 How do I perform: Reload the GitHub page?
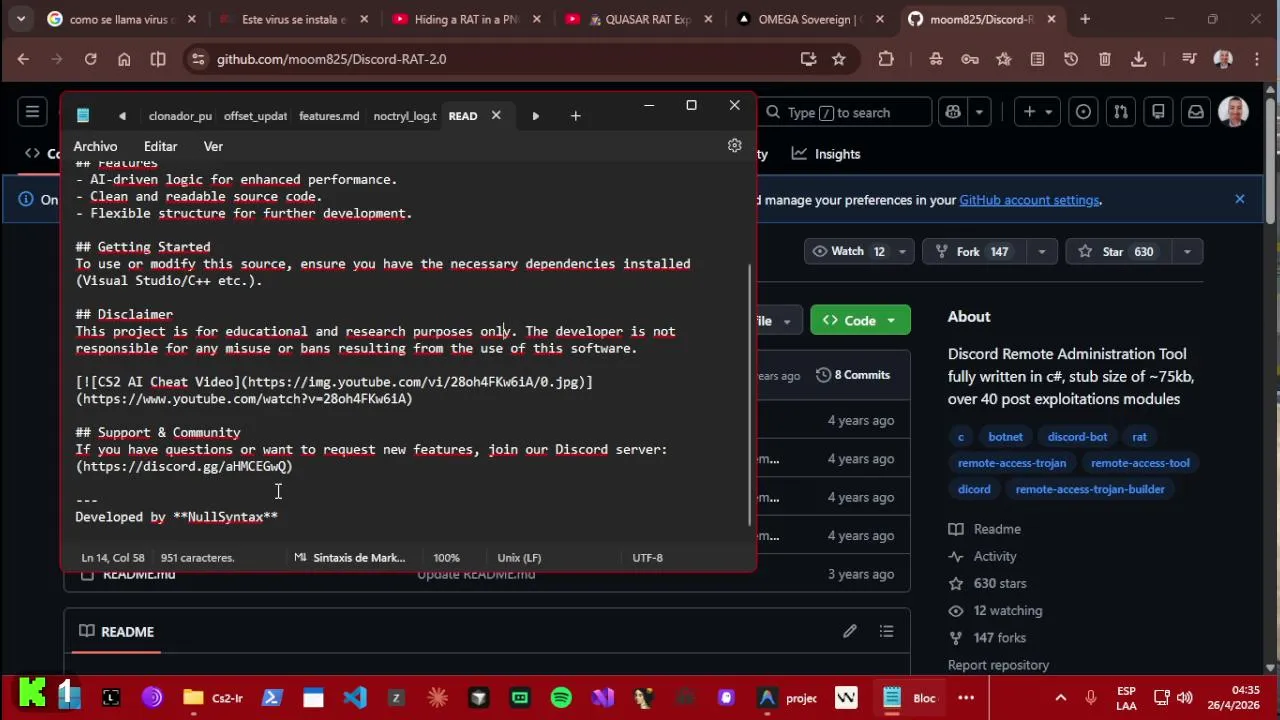tap(90, 59)
